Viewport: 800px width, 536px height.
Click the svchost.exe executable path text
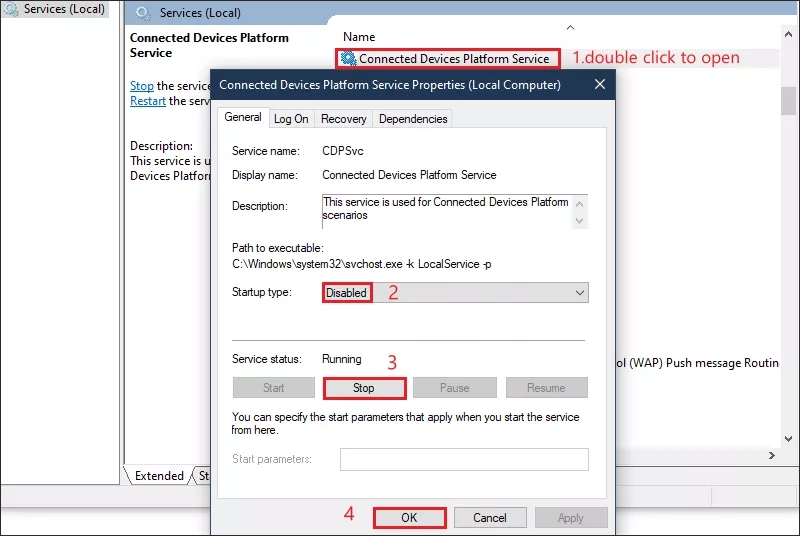(362, 264)
